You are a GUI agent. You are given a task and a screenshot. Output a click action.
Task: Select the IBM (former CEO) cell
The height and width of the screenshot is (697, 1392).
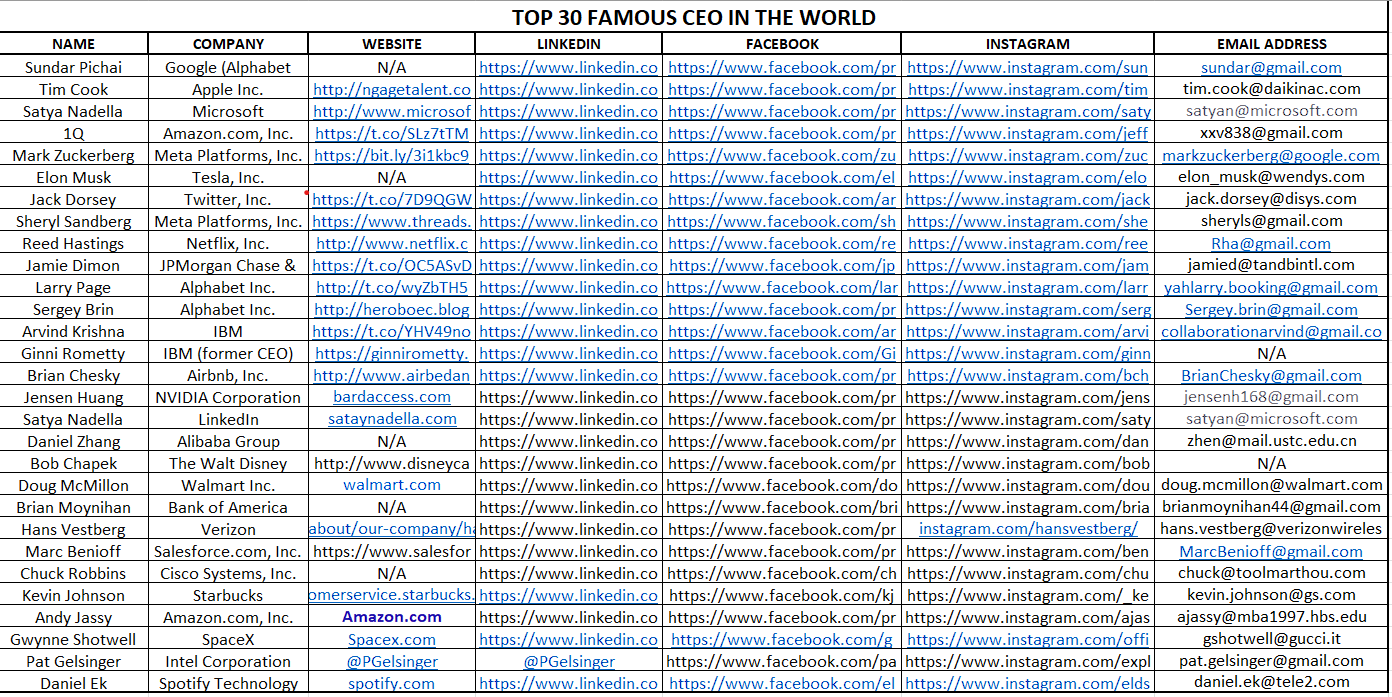(228, 353)
